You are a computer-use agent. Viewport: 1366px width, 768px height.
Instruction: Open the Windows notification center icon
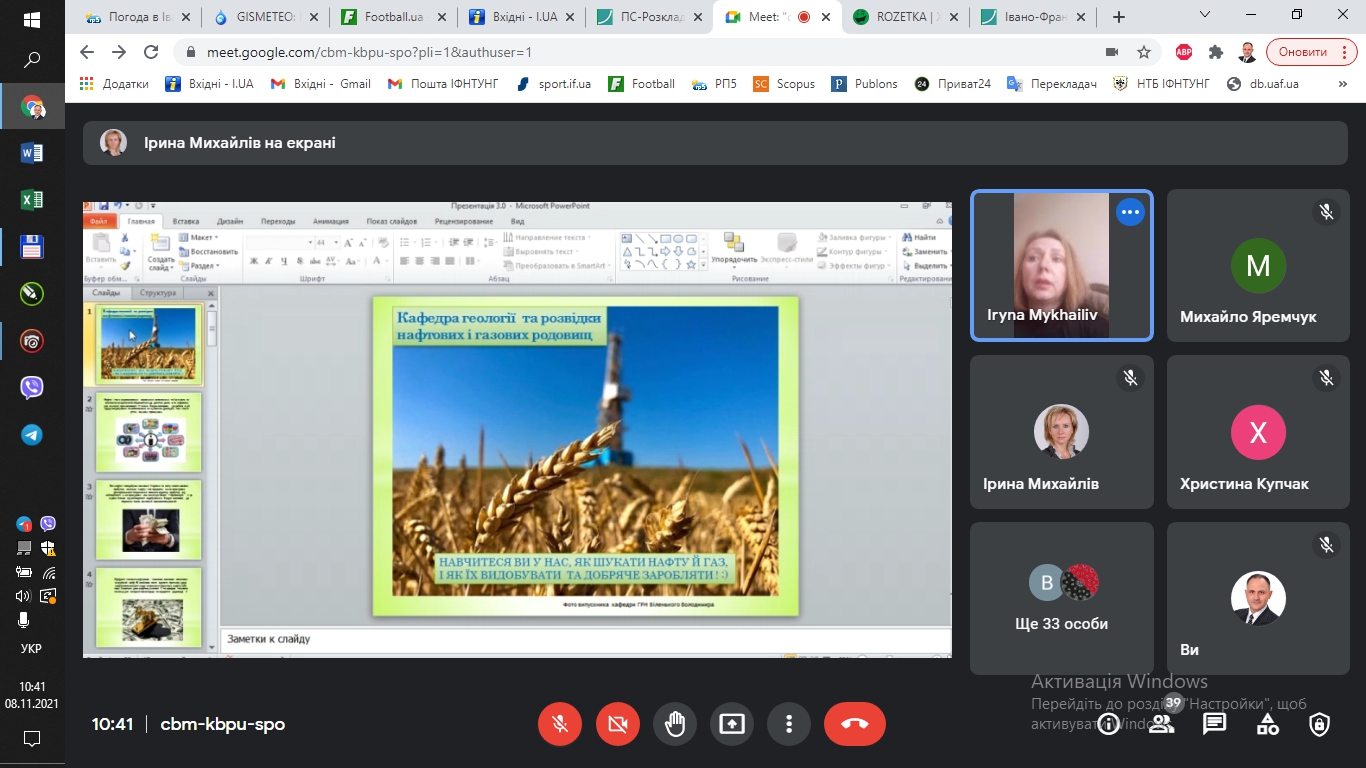point(31,739)
